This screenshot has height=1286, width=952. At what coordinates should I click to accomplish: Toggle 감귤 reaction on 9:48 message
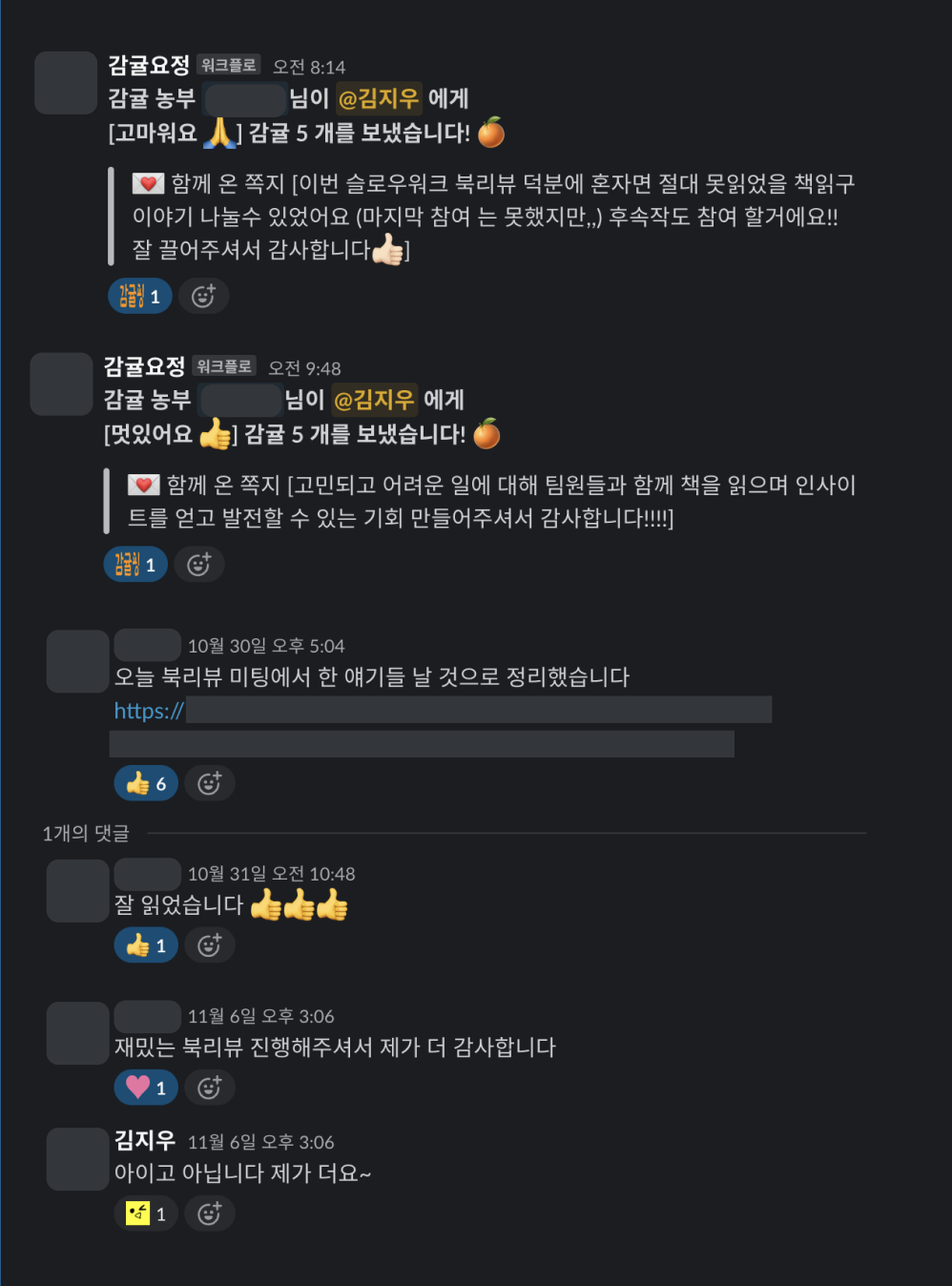pyautogui.click(x=135, y=565)
